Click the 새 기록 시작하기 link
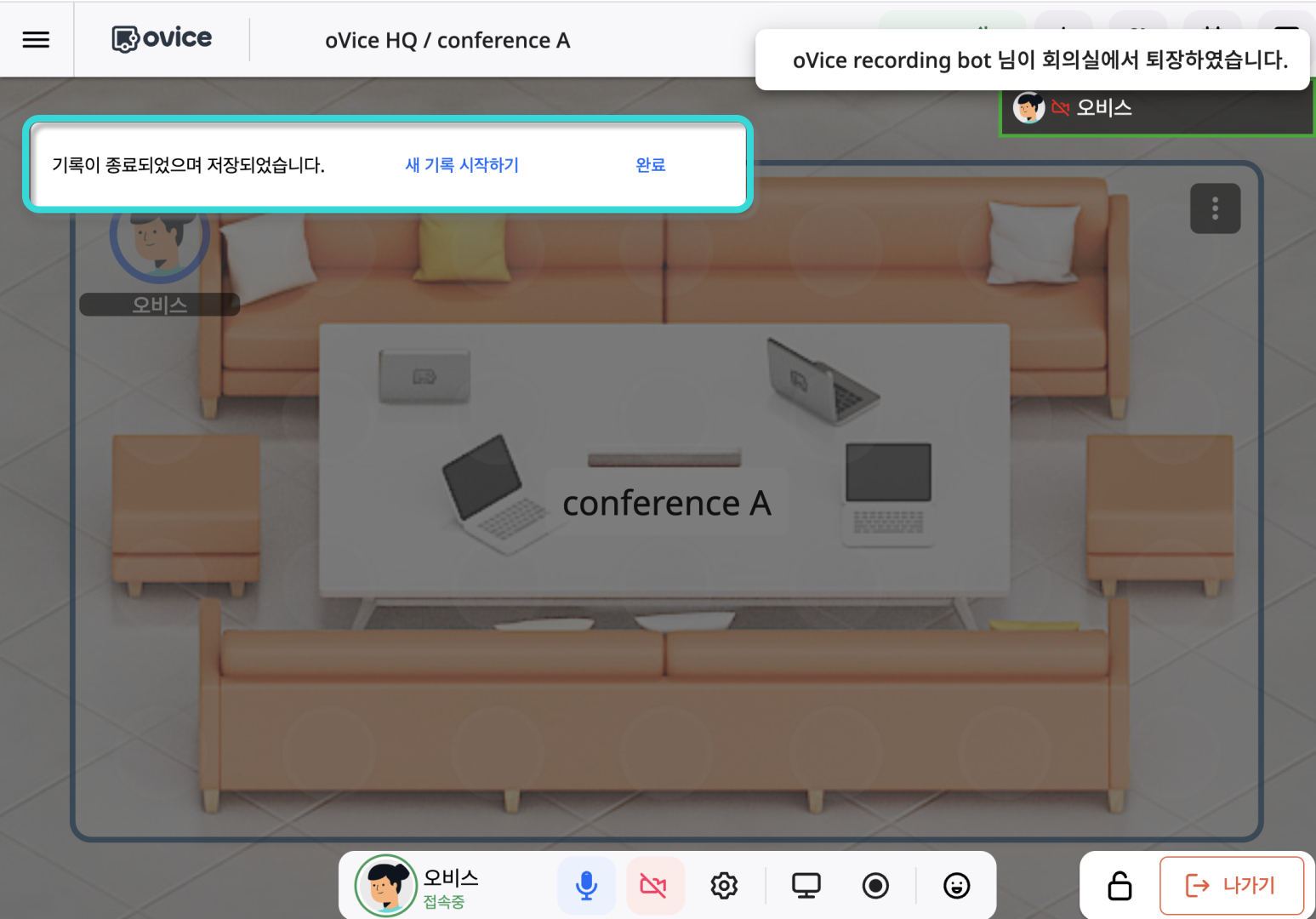The width and height of the screenshot is (1316, 919). tap(462, 165)
